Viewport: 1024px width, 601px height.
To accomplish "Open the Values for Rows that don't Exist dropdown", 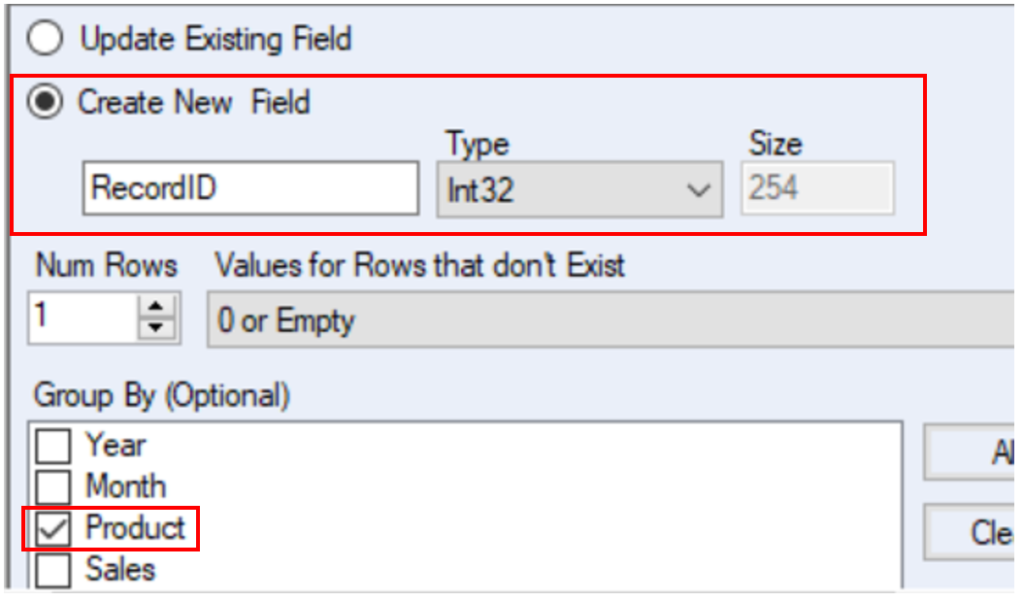I will tap(610, 321).
